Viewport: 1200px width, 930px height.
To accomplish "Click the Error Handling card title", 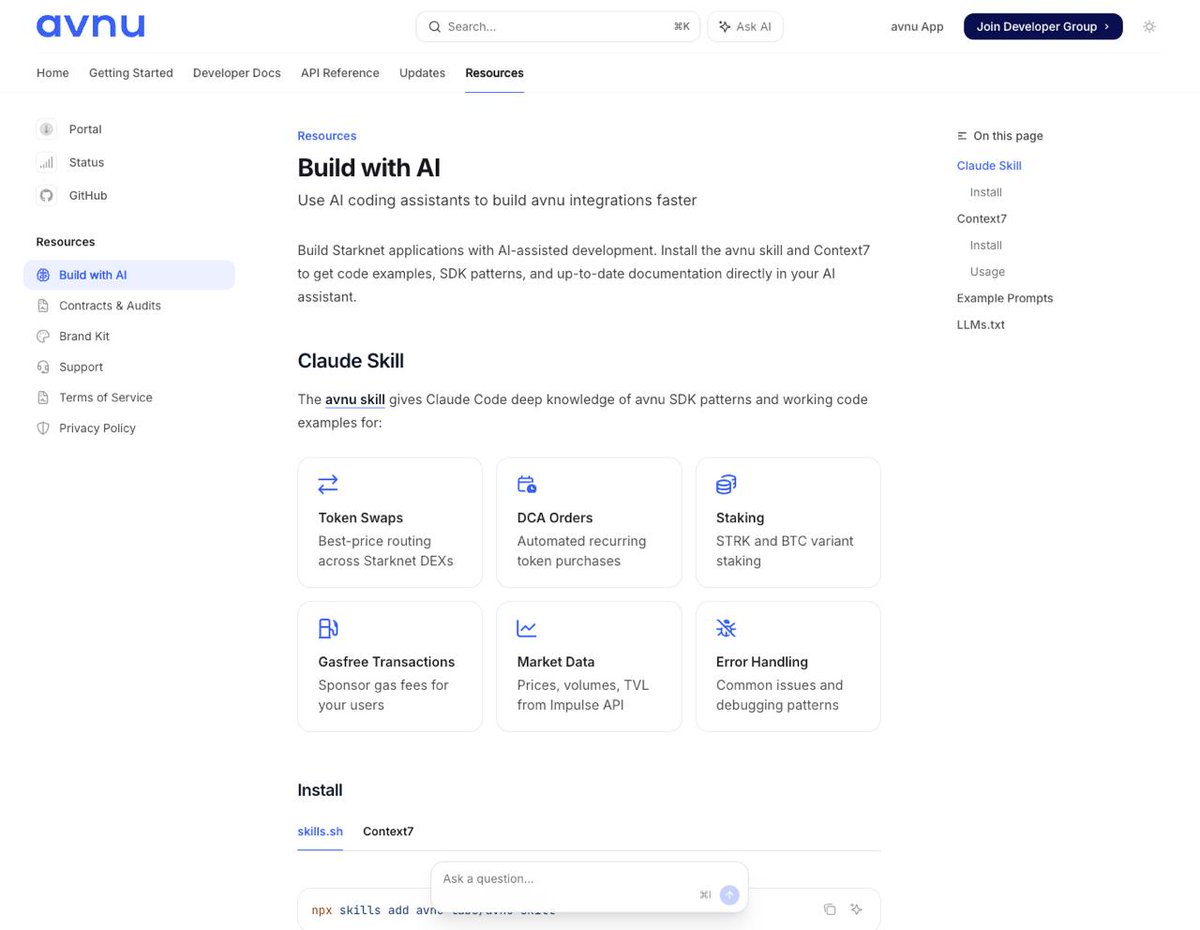I will pyautogui.click(x=762, y=662).
